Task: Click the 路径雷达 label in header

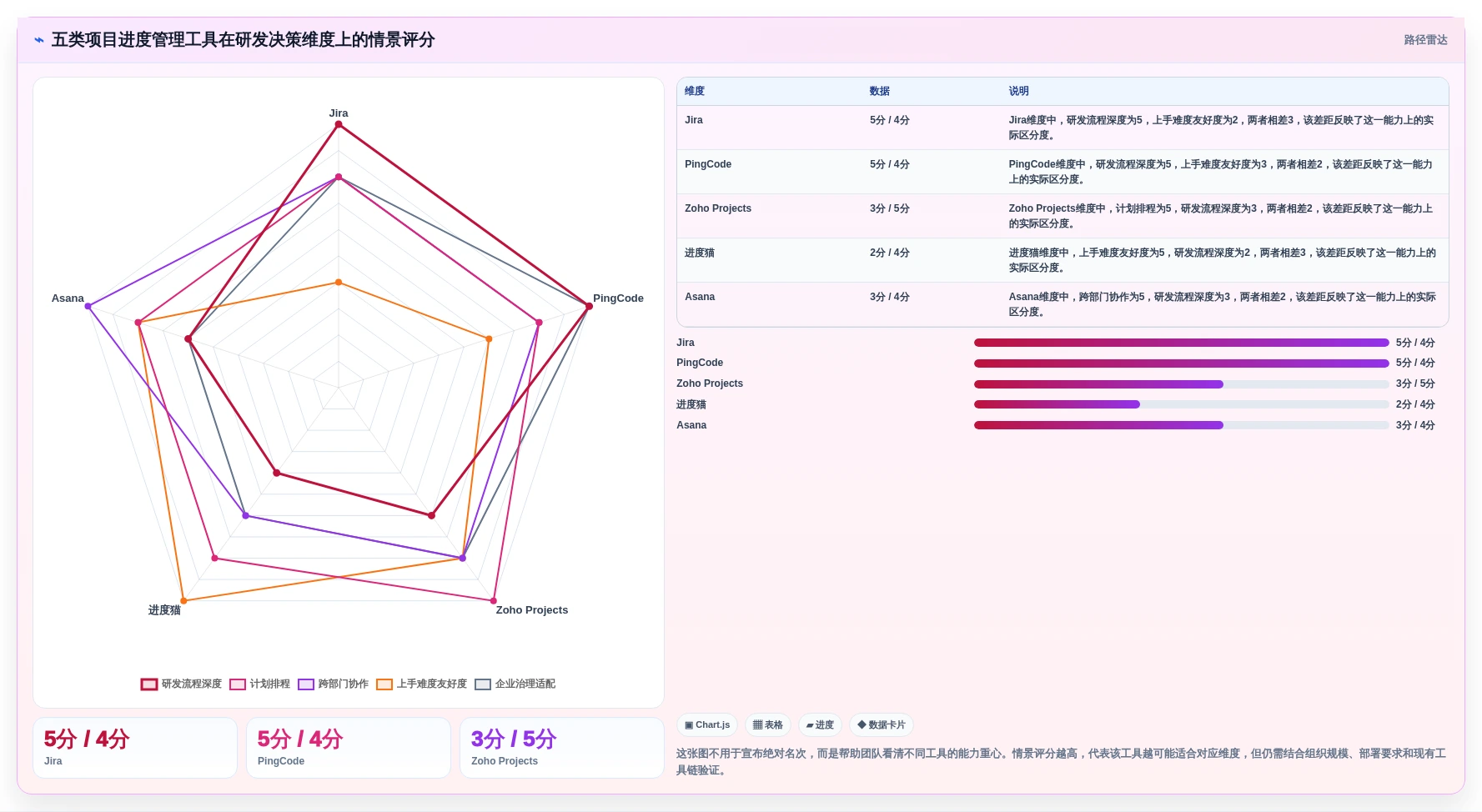Action: pyautogui.click(x=1425, y=40)
